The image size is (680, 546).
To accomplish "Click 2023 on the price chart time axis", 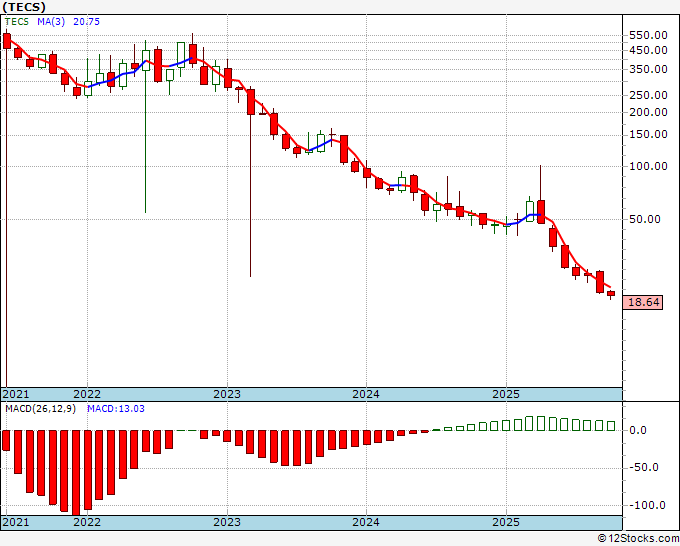I will point(227,394).
